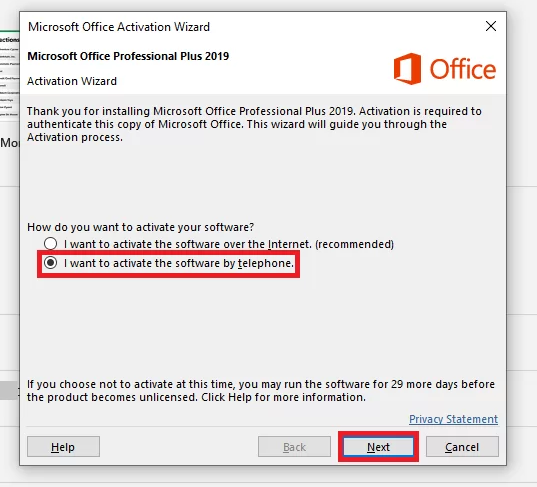Click the "Thank you for installing" paragraph
The image size is (537, 487).
point(254,124)
